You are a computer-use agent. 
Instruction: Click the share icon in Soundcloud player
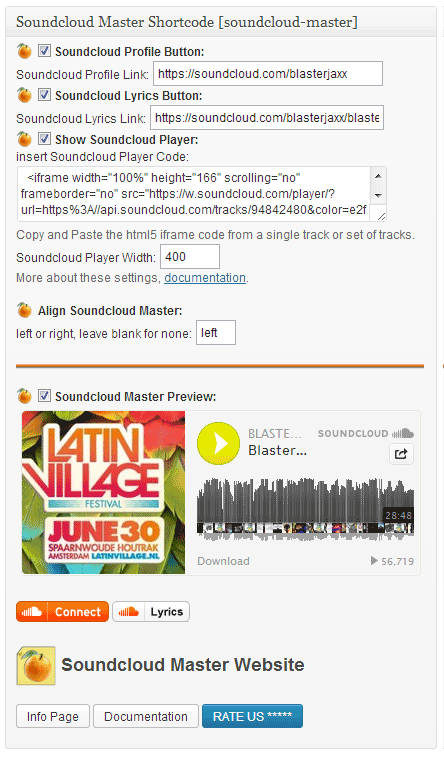401,454
